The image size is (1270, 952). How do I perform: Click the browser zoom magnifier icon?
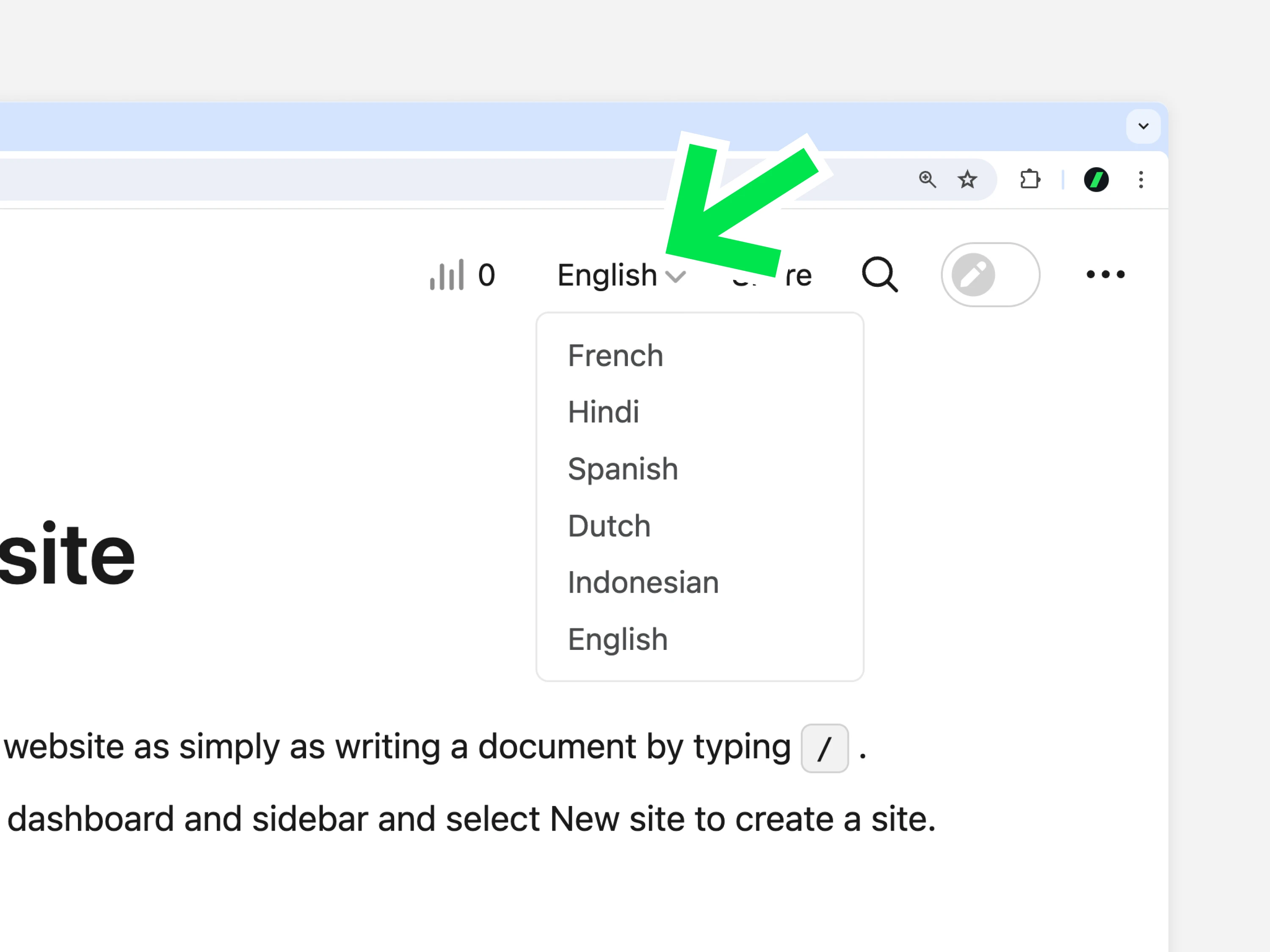click(927, 180)
